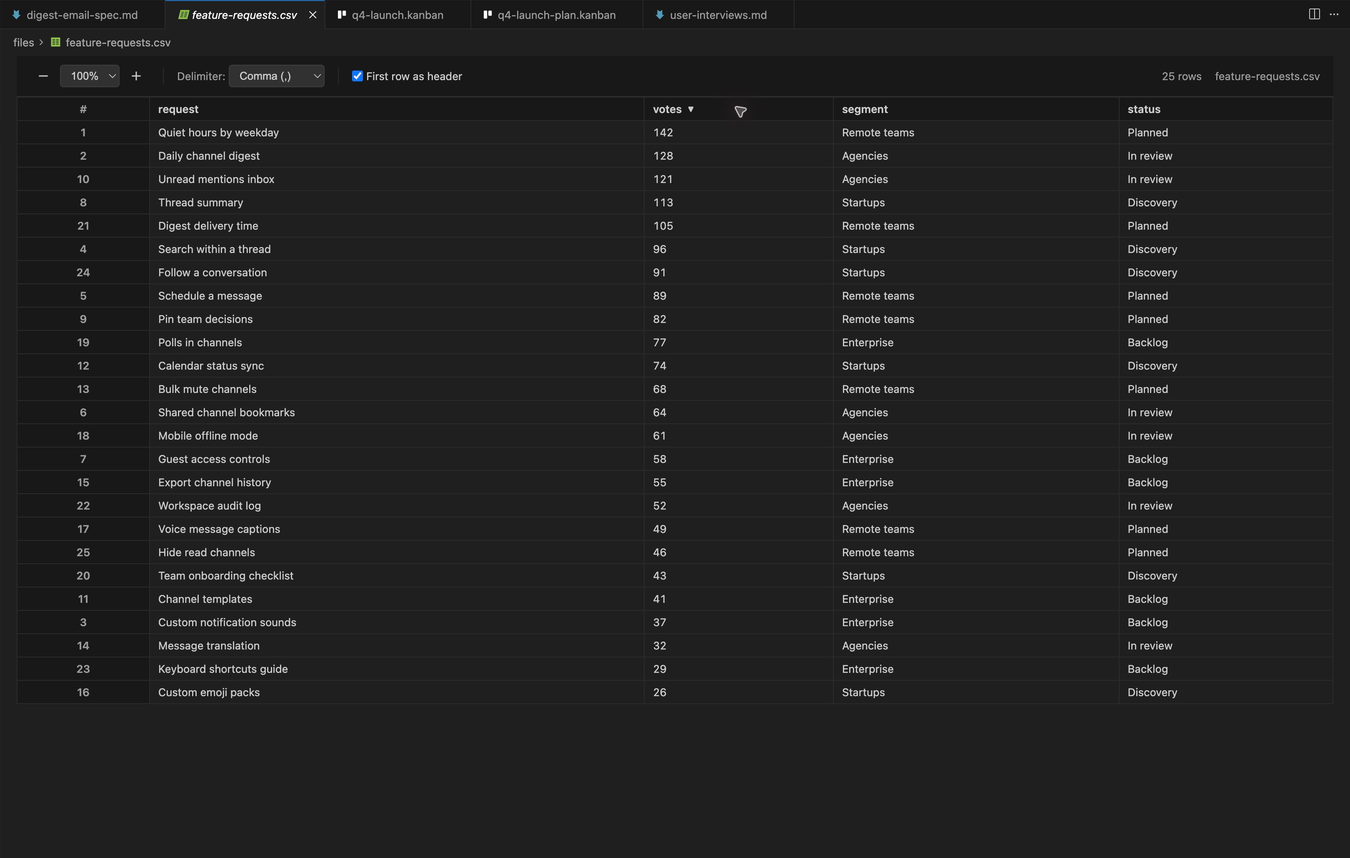Select the Pin team decisions cell
The width and height of the screenshot is (1350, 858).
tap(397, 319)
